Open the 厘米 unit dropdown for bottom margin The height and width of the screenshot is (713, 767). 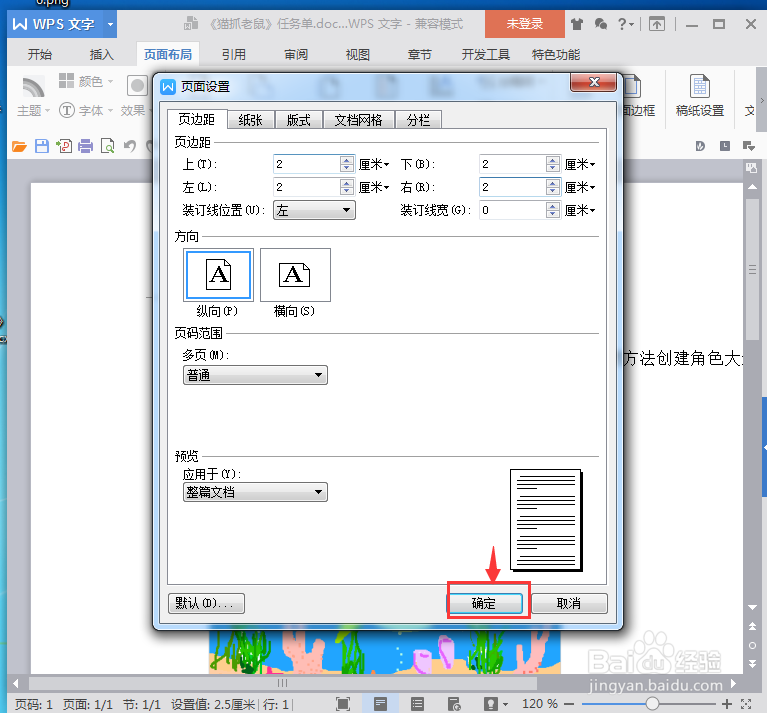[x=580, y=164]
